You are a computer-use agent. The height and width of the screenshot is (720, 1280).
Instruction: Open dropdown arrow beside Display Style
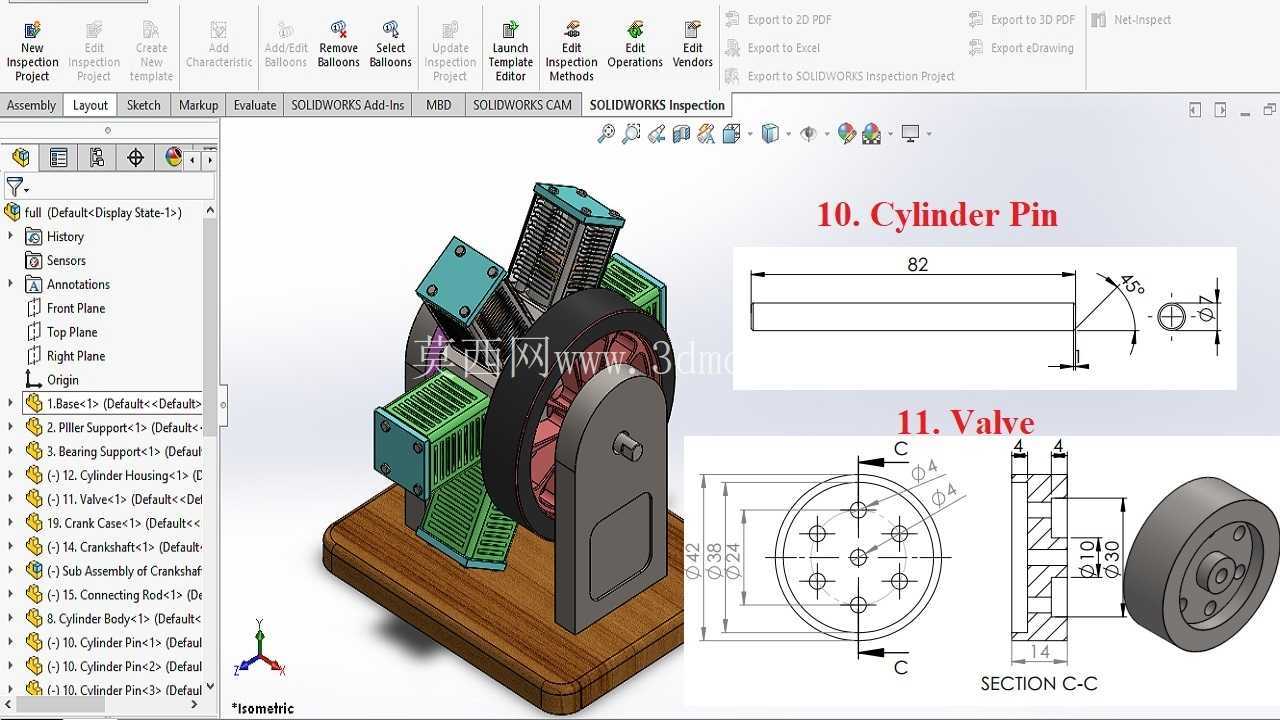(x=788, y=134)
